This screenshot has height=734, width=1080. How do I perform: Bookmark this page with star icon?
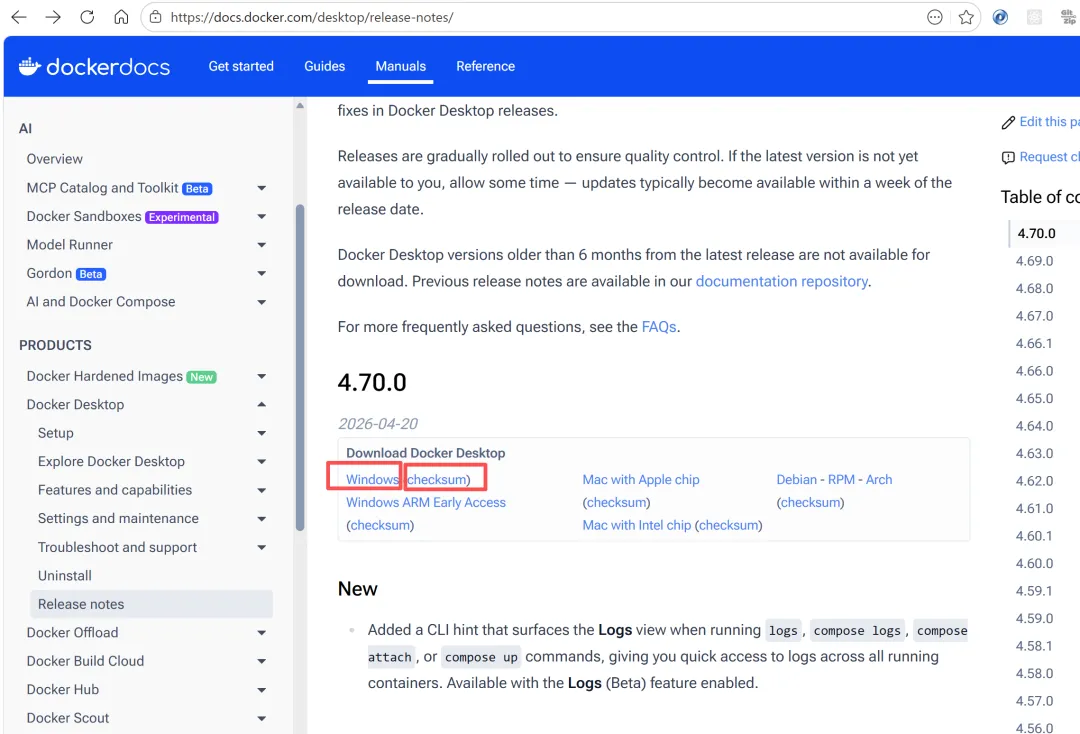[966, 17]
